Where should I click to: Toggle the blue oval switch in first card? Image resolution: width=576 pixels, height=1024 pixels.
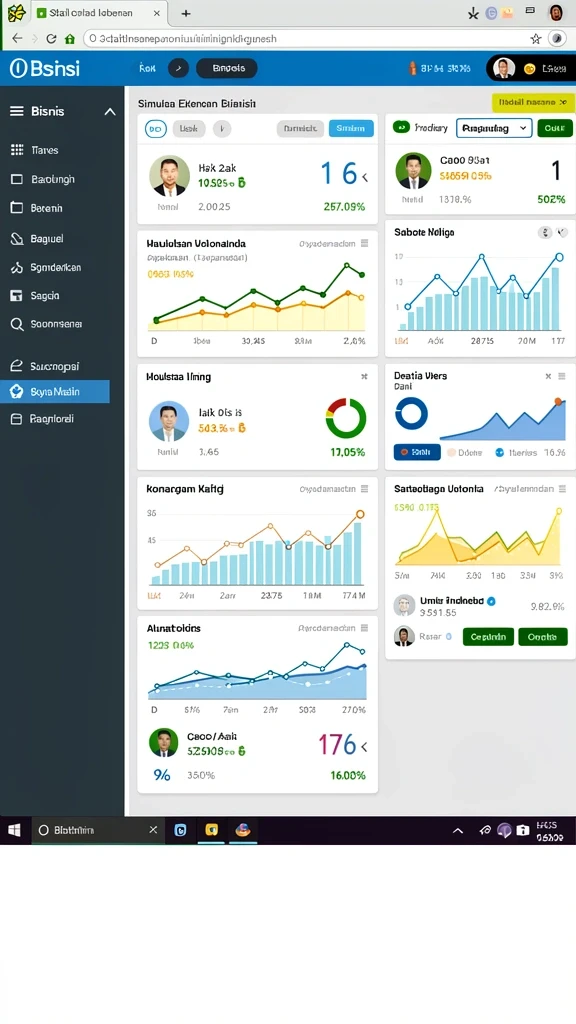click(155, 129)
